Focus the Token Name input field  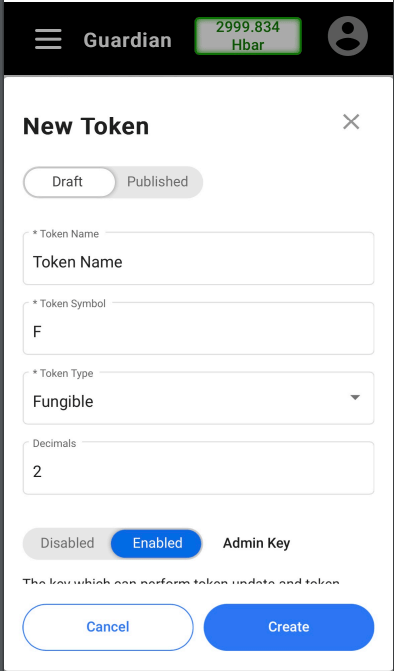pyautogui.click(x=198, y=258)
